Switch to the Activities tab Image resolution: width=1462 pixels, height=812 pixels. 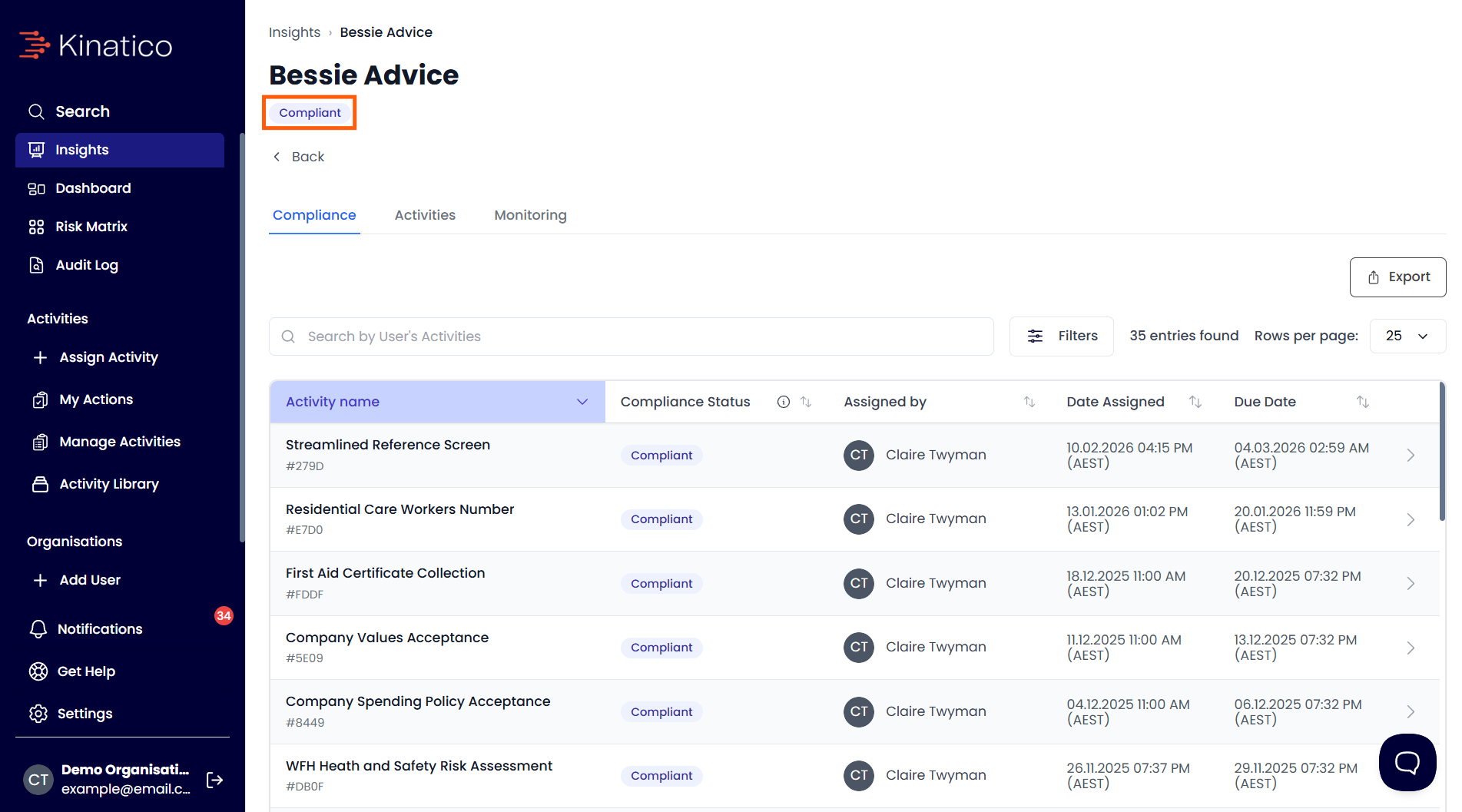425,215
